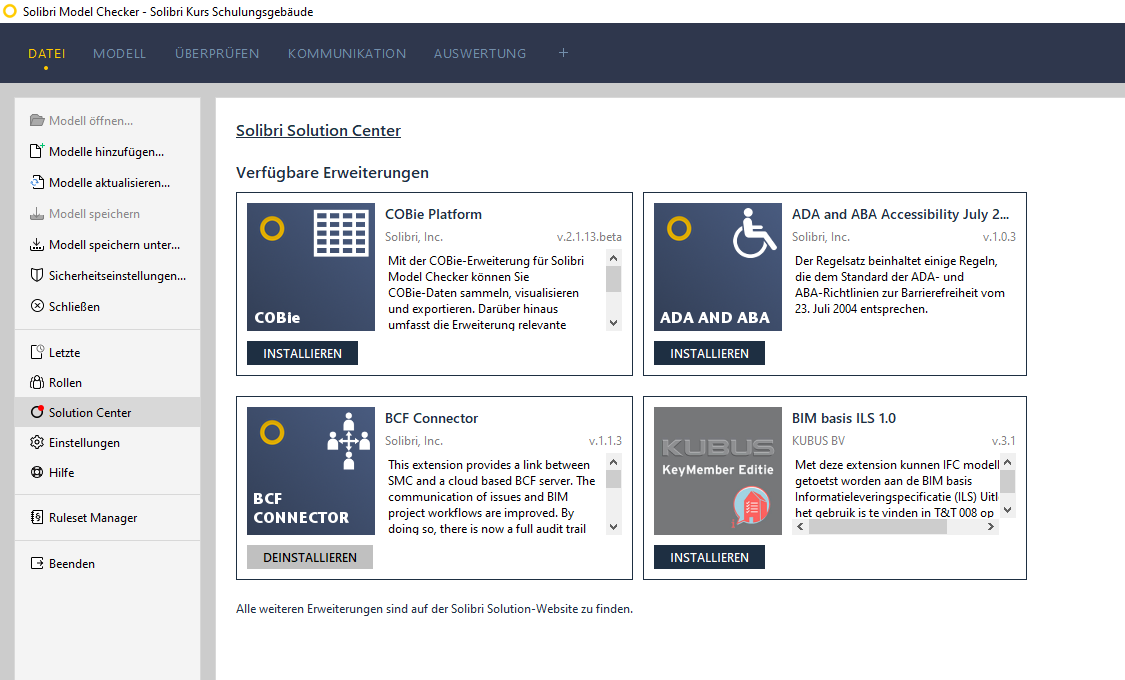Click the Modell speichern unter icon

pyautogui.click(x=37, y=245)
